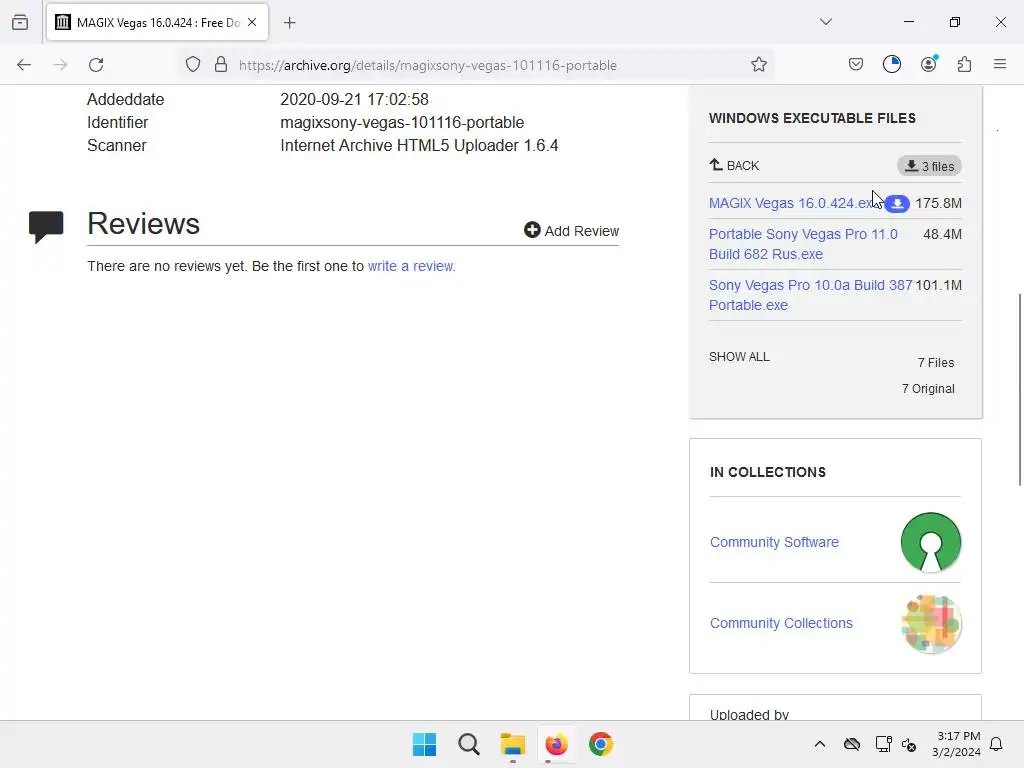
Task: Switch to Firefox in taskbar
Action: 556,744
